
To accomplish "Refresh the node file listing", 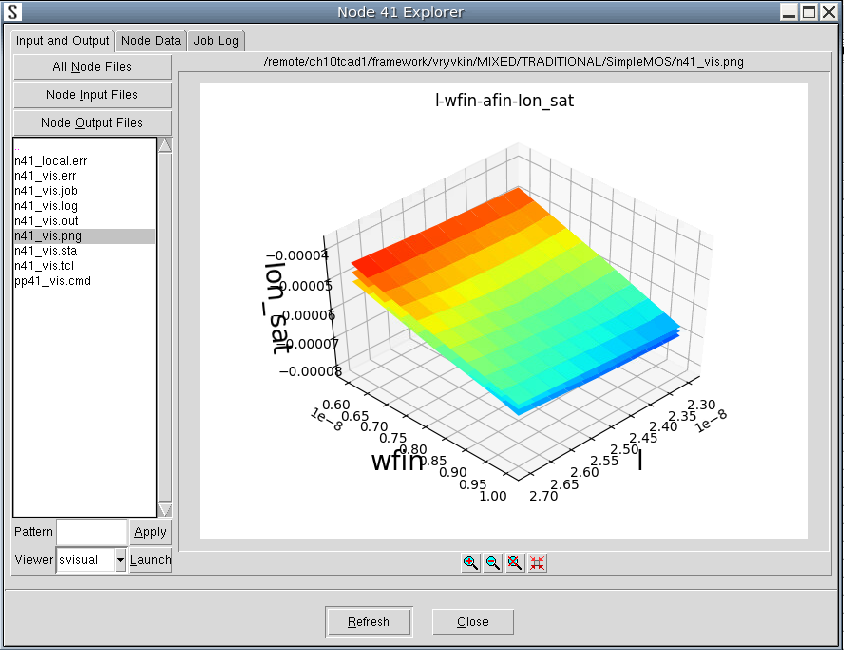I will pyautogui.click(x=368, y=621).
